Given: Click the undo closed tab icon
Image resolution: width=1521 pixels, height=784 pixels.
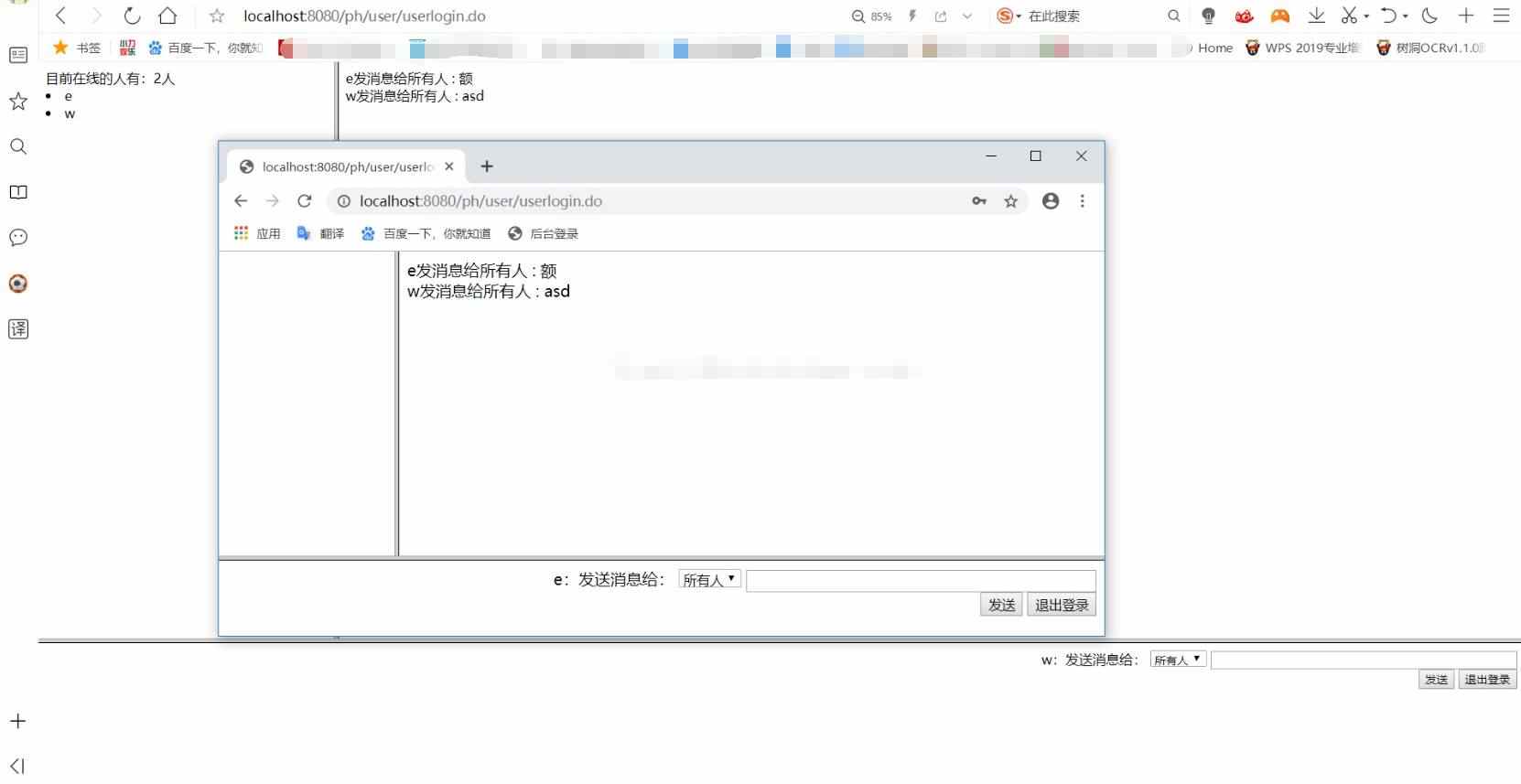Looking at the screenshot, I should pos(1389,16).
